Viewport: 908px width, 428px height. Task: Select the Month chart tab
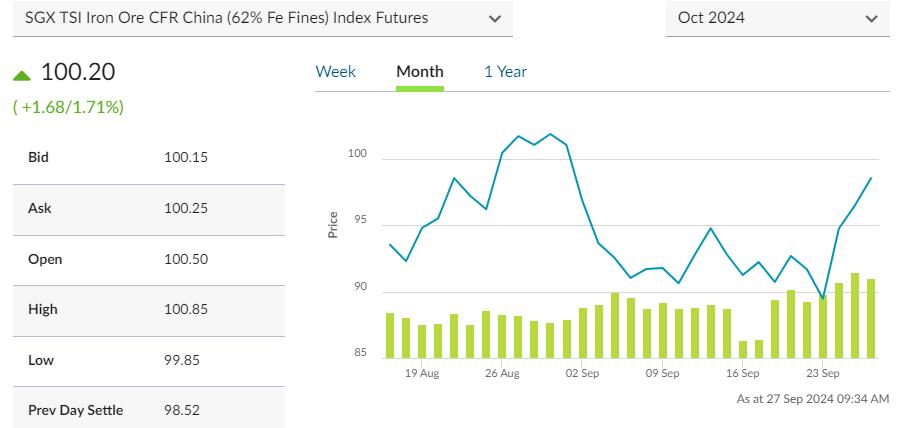(x=420, y=72)
